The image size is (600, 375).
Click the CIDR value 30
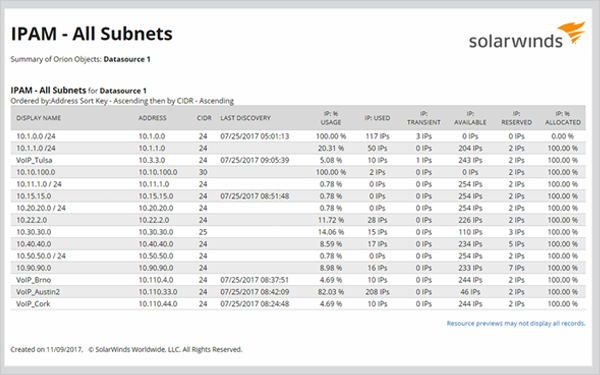coord(203,172)
